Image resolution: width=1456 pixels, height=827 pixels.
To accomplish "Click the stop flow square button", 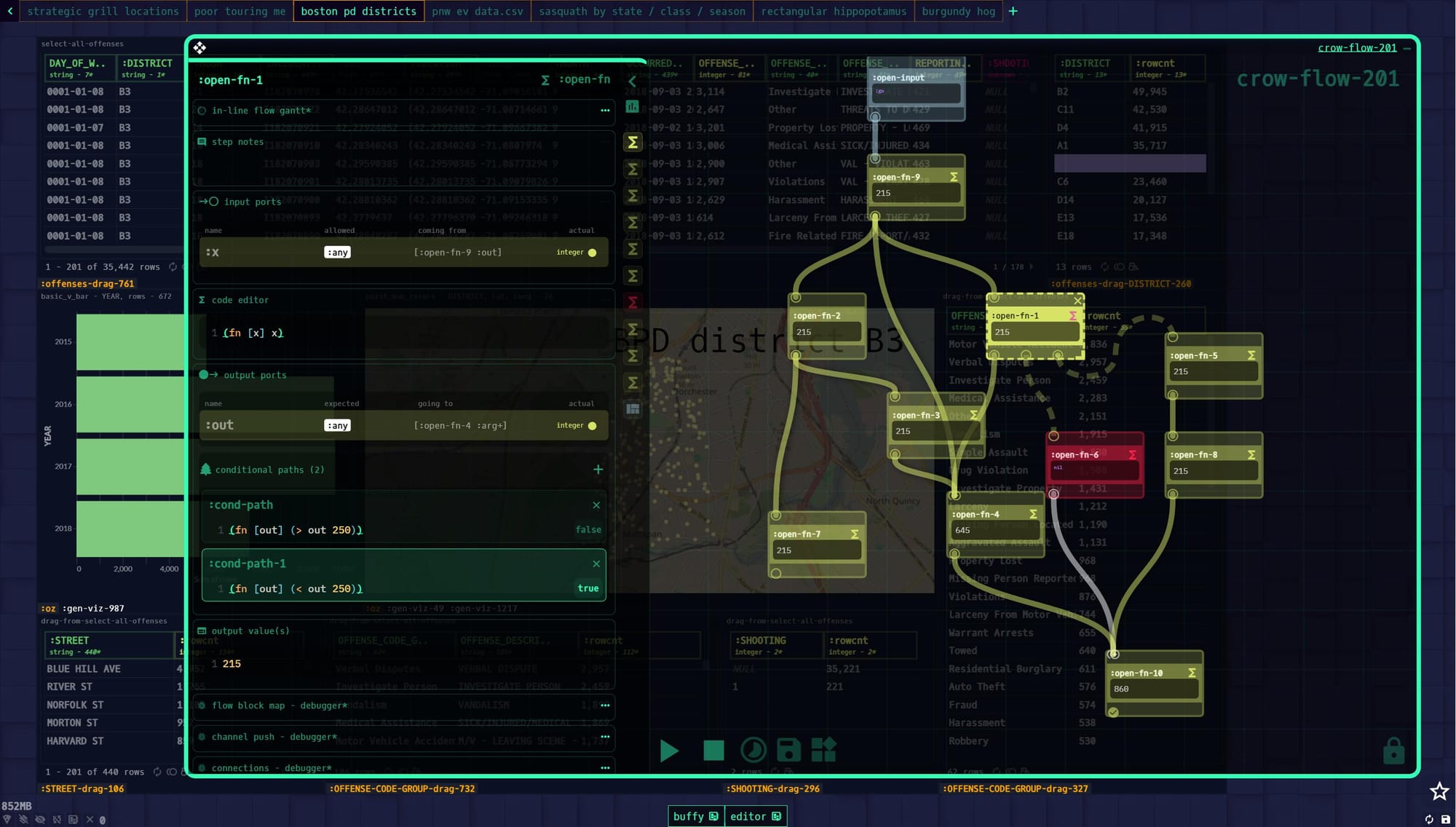I will pyautogui.click(x=713, y=750).
